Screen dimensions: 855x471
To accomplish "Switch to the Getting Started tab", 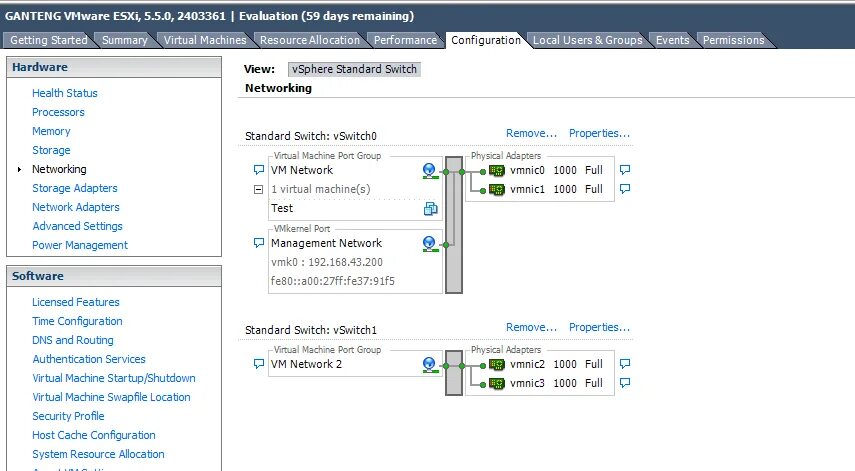I will pos(49,40).
